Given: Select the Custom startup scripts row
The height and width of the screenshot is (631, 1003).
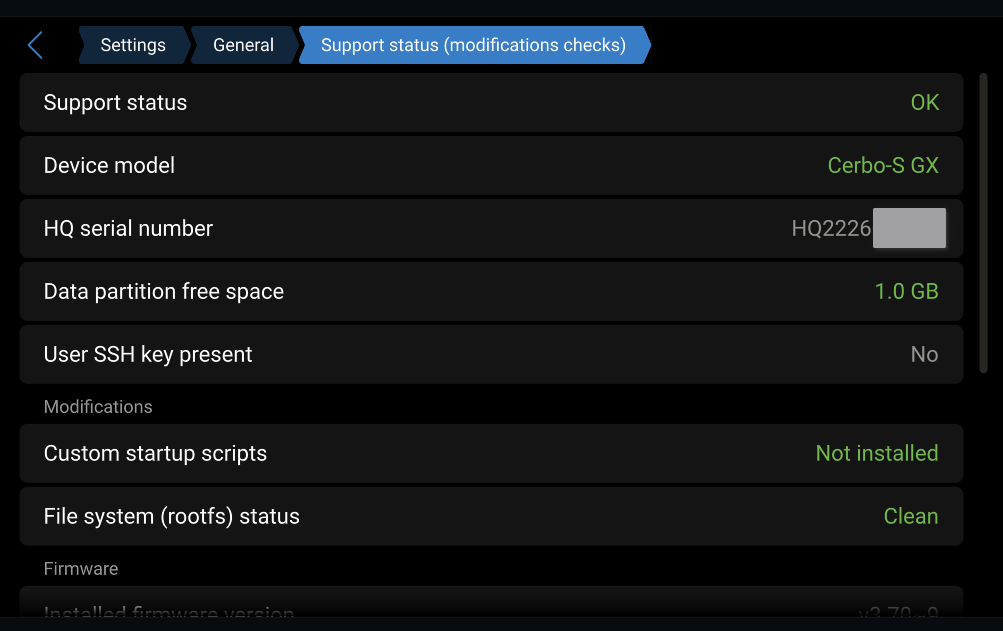Looking at the screenshot, I should click(490, 454).
